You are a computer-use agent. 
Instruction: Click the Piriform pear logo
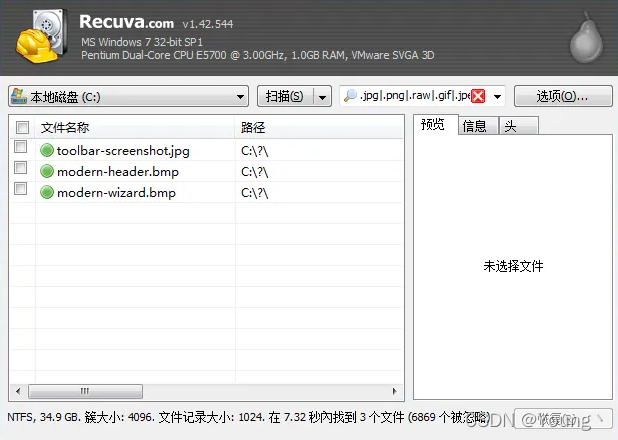click(x=587, y=38)
